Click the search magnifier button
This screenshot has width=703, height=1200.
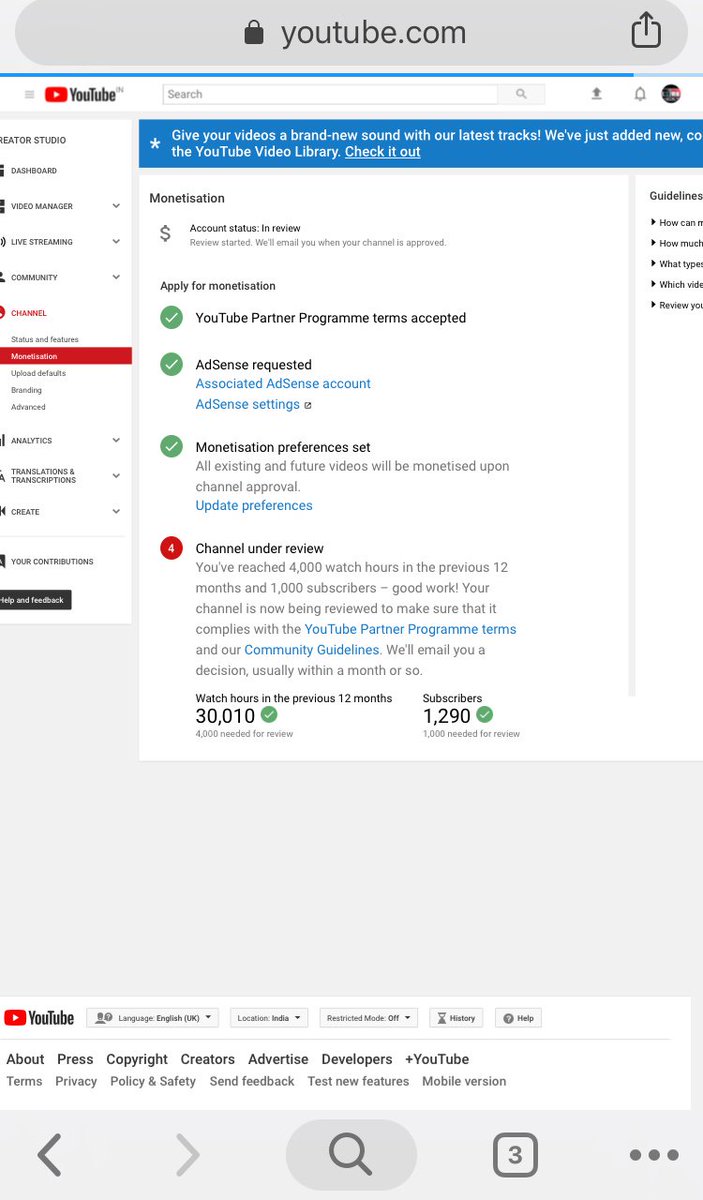[x=521, y=94]
